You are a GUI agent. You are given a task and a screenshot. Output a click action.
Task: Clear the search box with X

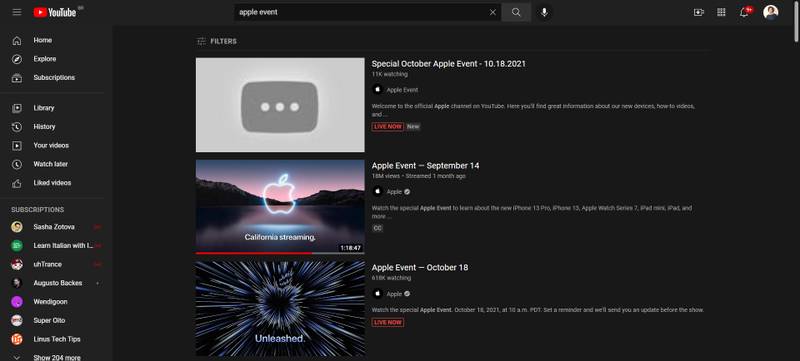pos(492,12)
